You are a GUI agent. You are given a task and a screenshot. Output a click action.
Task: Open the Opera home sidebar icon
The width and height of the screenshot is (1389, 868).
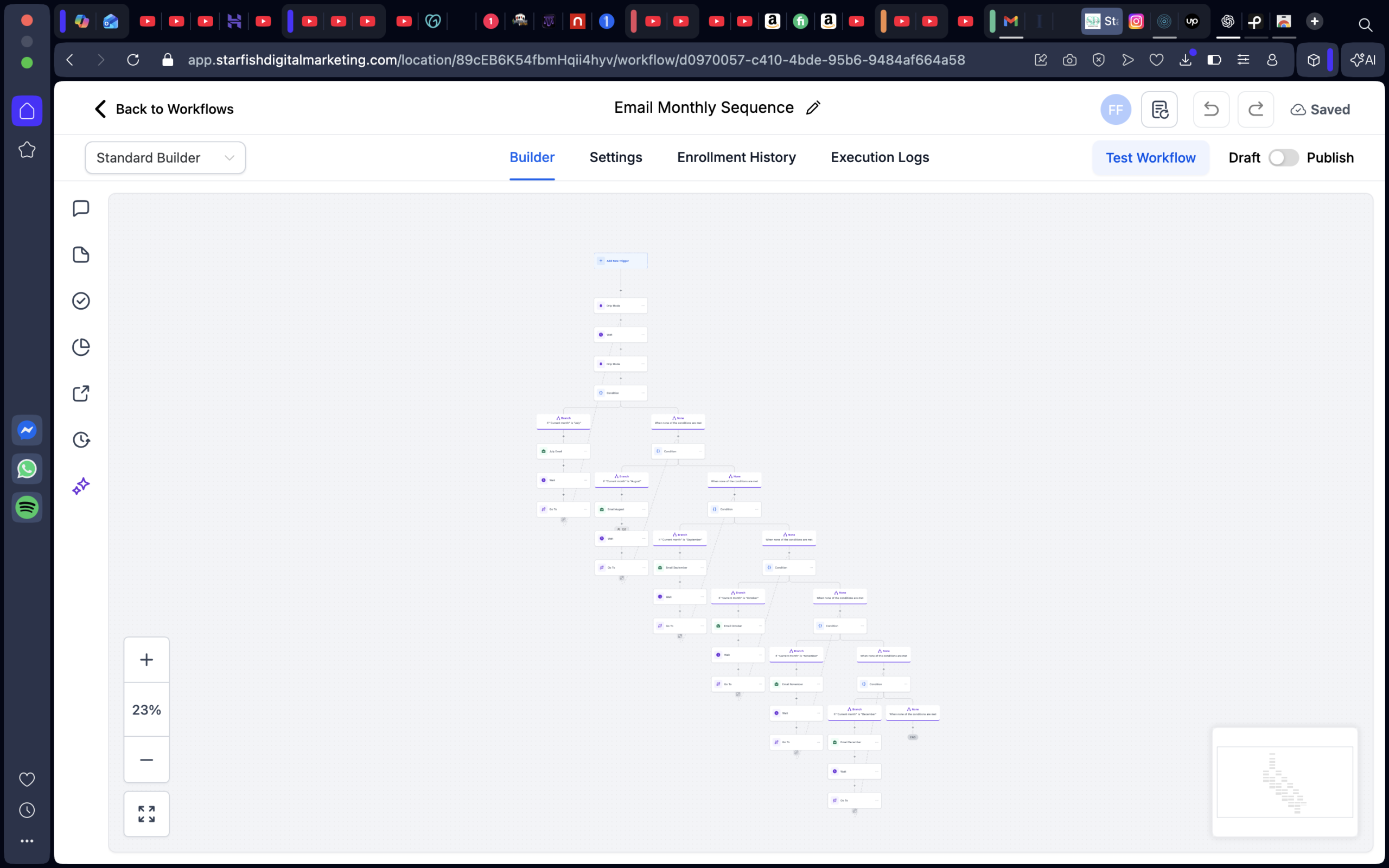point(27,111)
